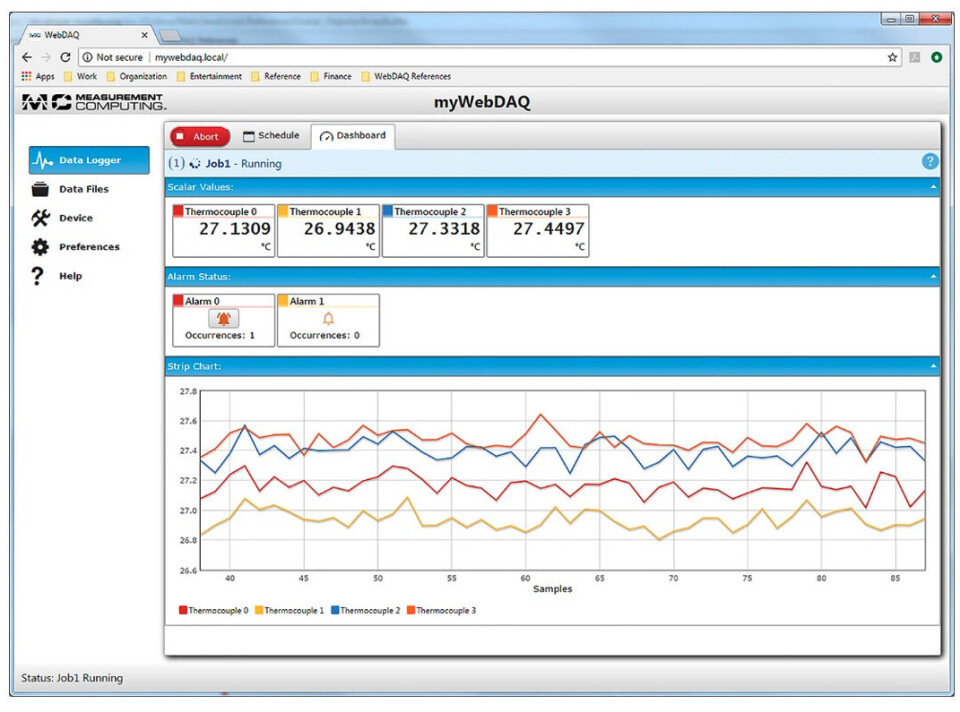Open the Organization bookmarks folder

coord(137,77)
